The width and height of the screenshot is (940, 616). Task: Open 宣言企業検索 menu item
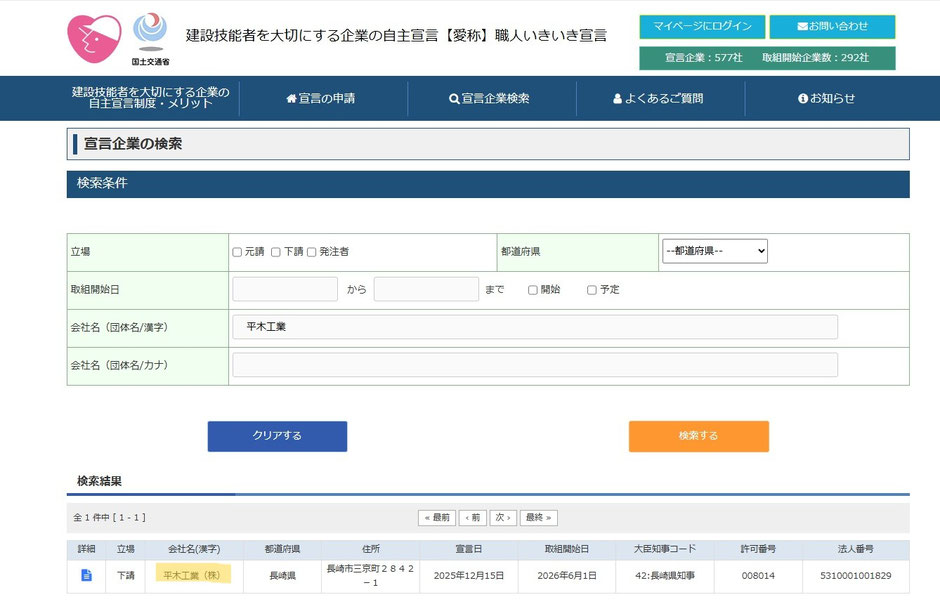489,98
